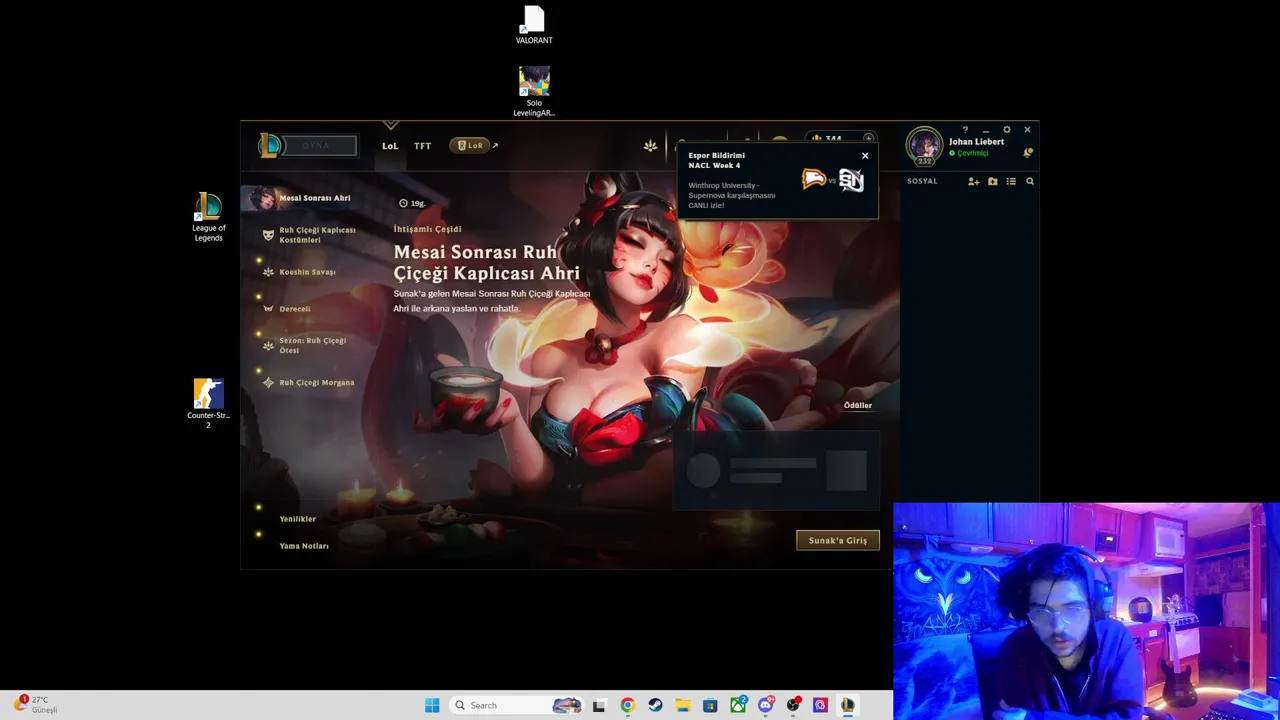Viewport: 1280px width, 720px height.
Task: Open Google Chrome from taskbar
Action: [x=627, y=705]
